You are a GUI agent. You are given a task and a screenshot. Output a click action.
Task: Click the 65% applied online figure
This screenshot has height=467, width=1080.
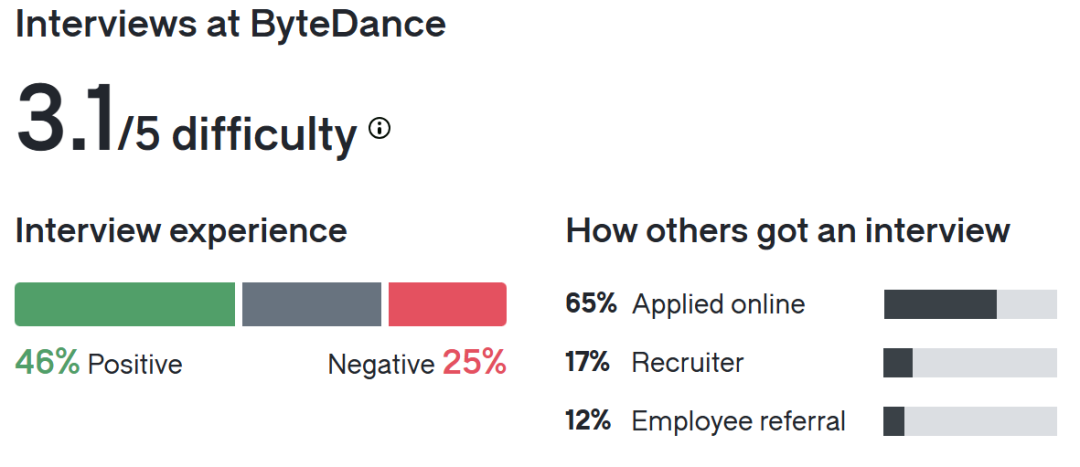591,303
